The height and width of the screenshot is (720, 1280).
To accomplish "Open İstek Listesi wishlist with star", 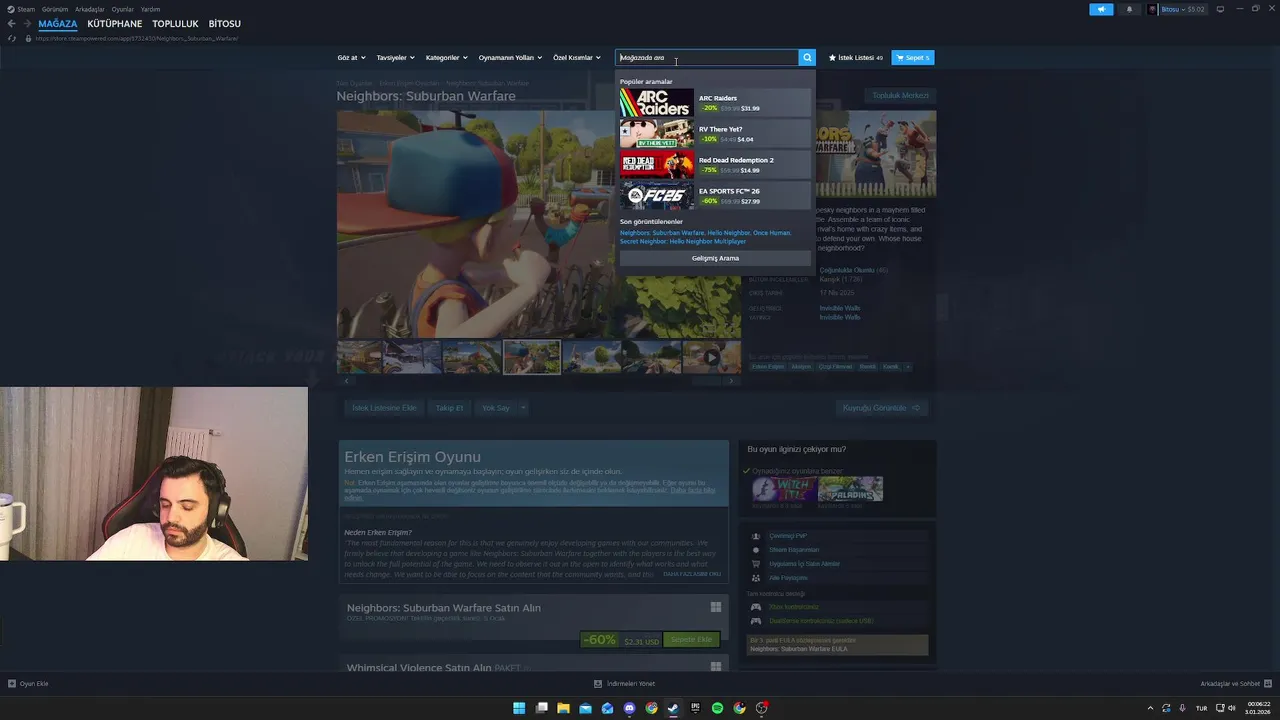I will [856, 58].
